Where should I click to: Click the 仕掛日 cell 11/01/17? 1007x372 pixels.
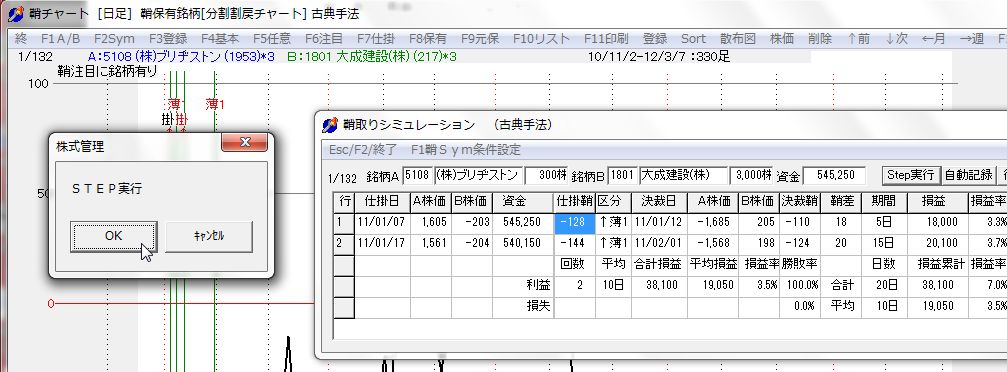click(x=382, y=244)
